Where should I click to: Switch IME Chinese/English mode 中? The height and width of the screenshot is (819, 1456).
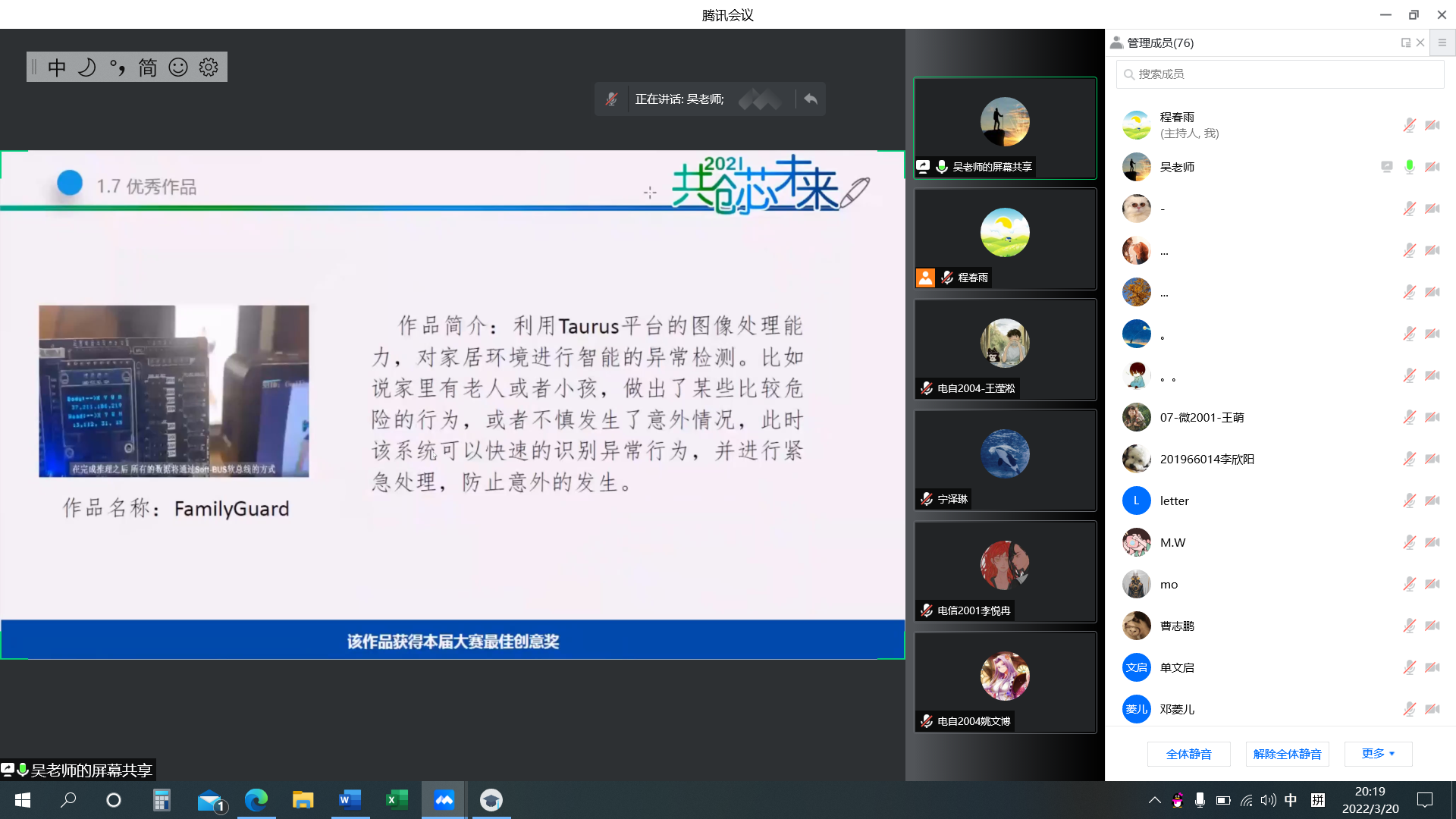(57, 67)
